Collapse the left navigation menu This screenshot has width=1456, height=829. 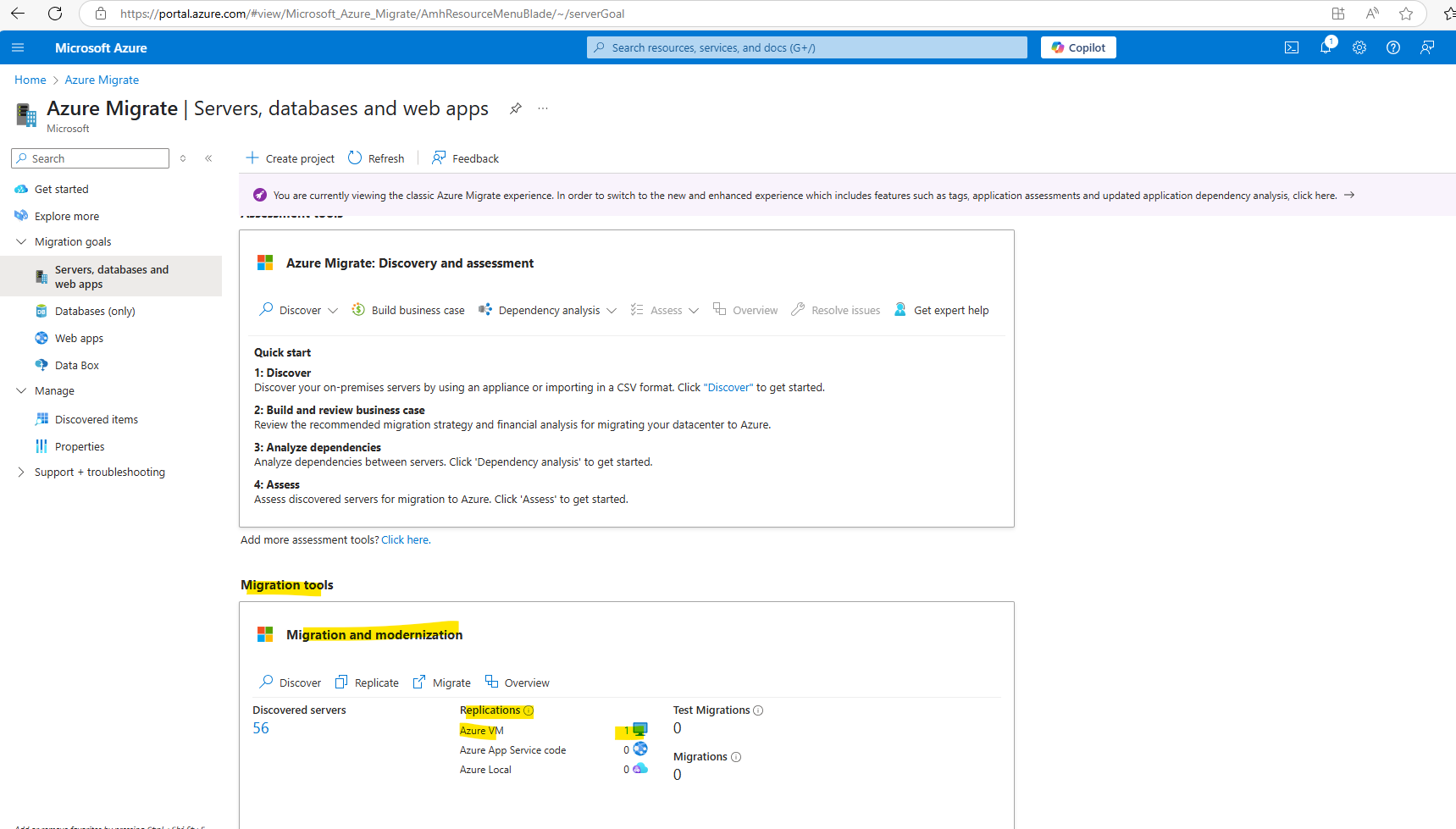click(x=208, y=158)
